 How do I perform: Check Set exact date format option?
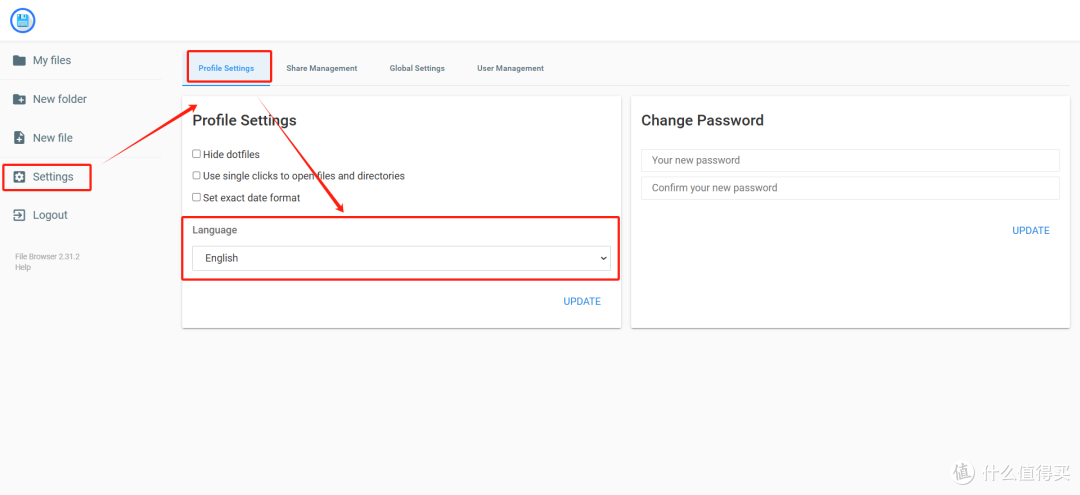[196, 197]
